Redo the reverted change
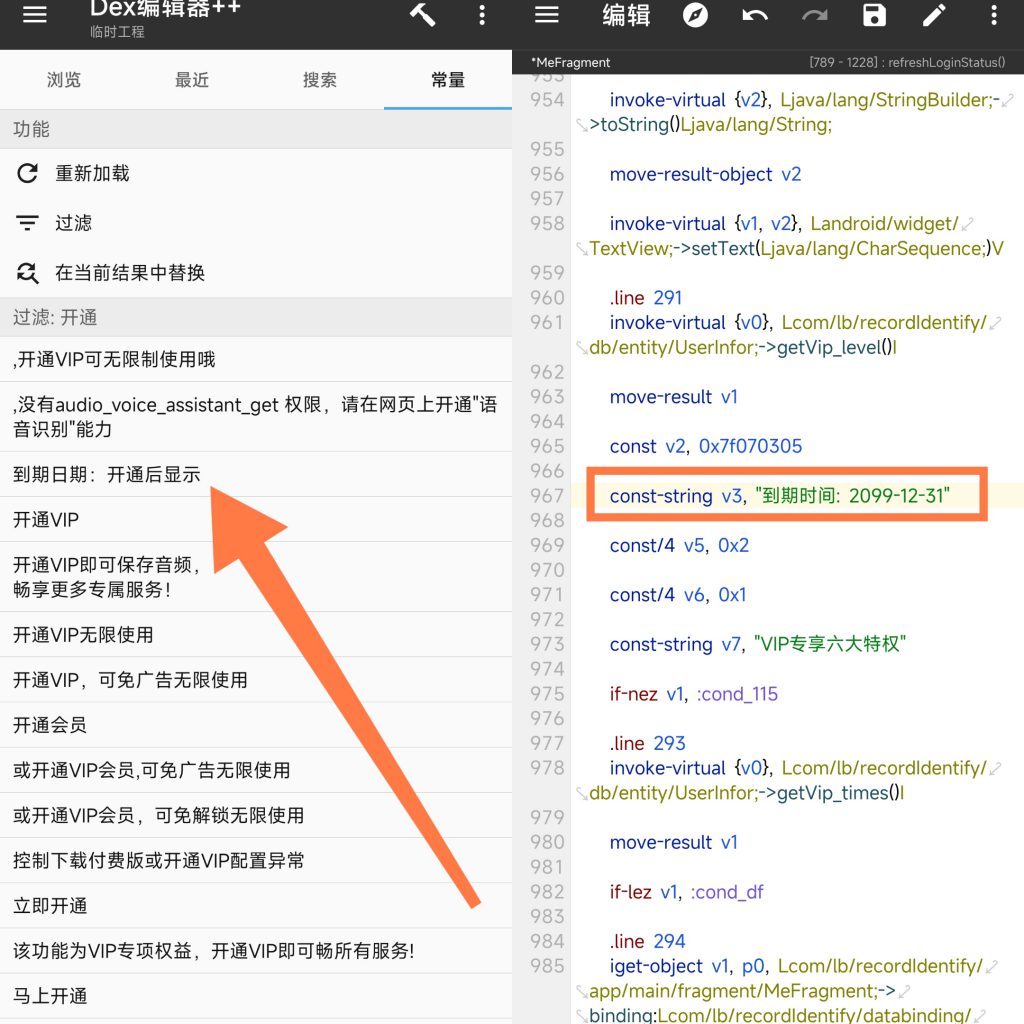 [814, 15]
